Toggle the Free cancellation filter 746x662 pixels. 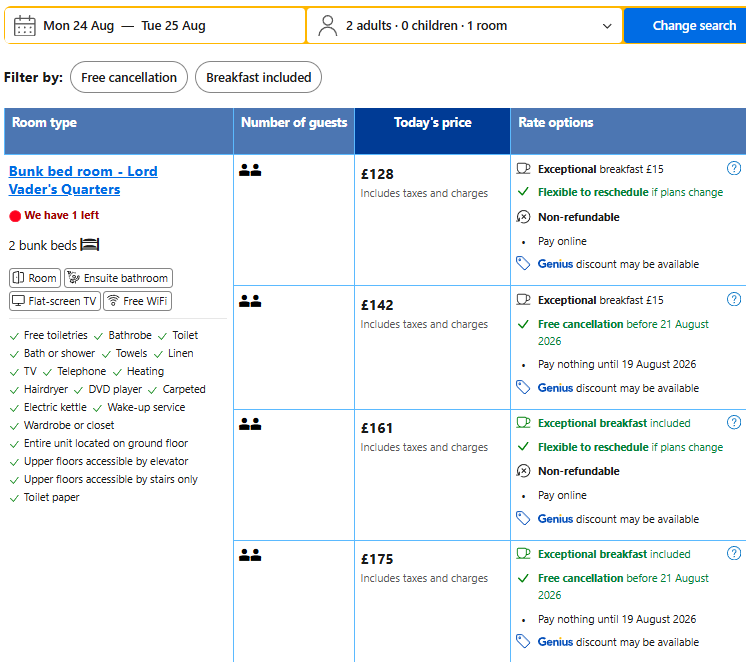point(129,77)
